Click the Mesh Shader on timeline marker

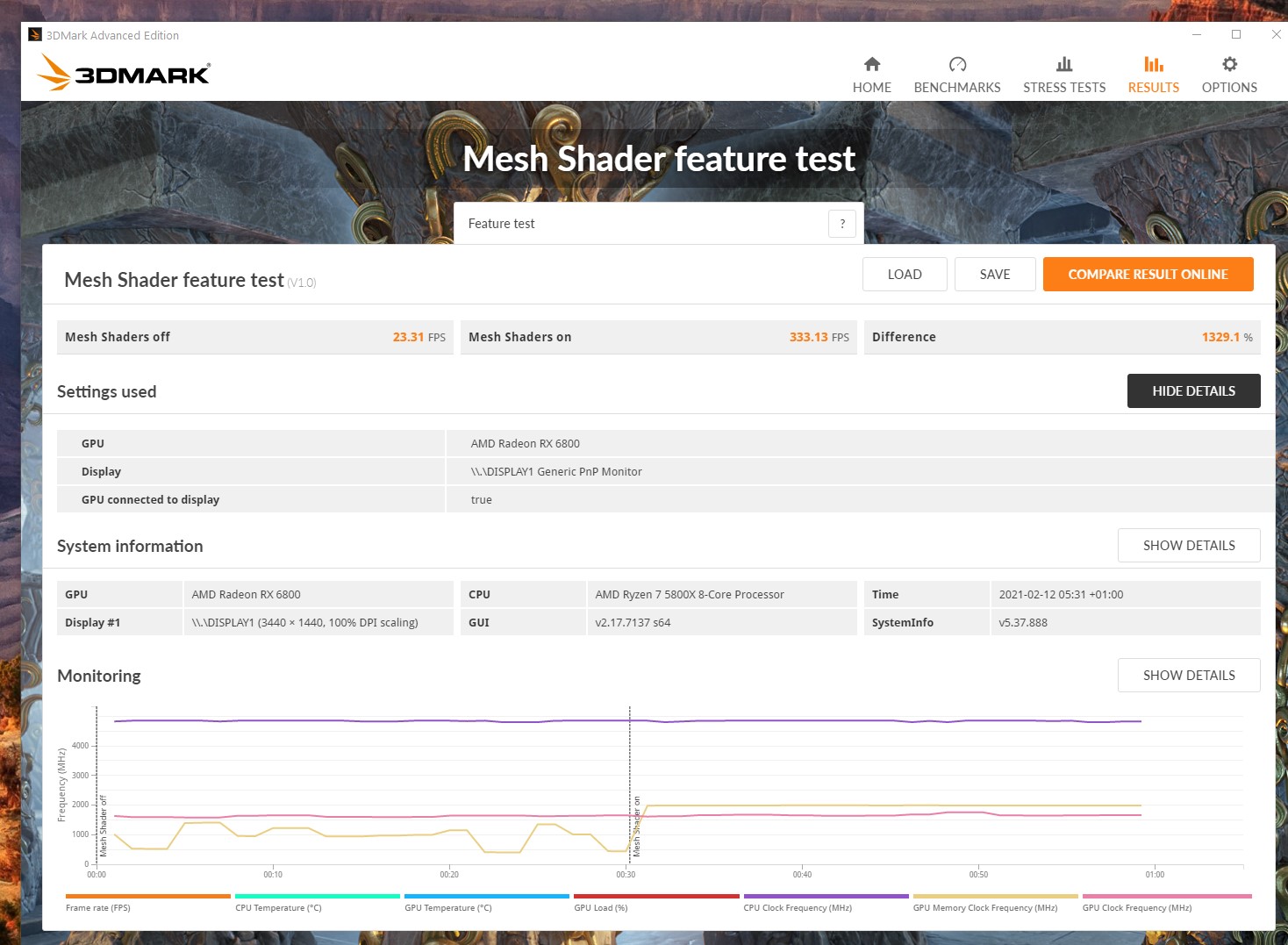pyautogui.click(x=636, y=826)
